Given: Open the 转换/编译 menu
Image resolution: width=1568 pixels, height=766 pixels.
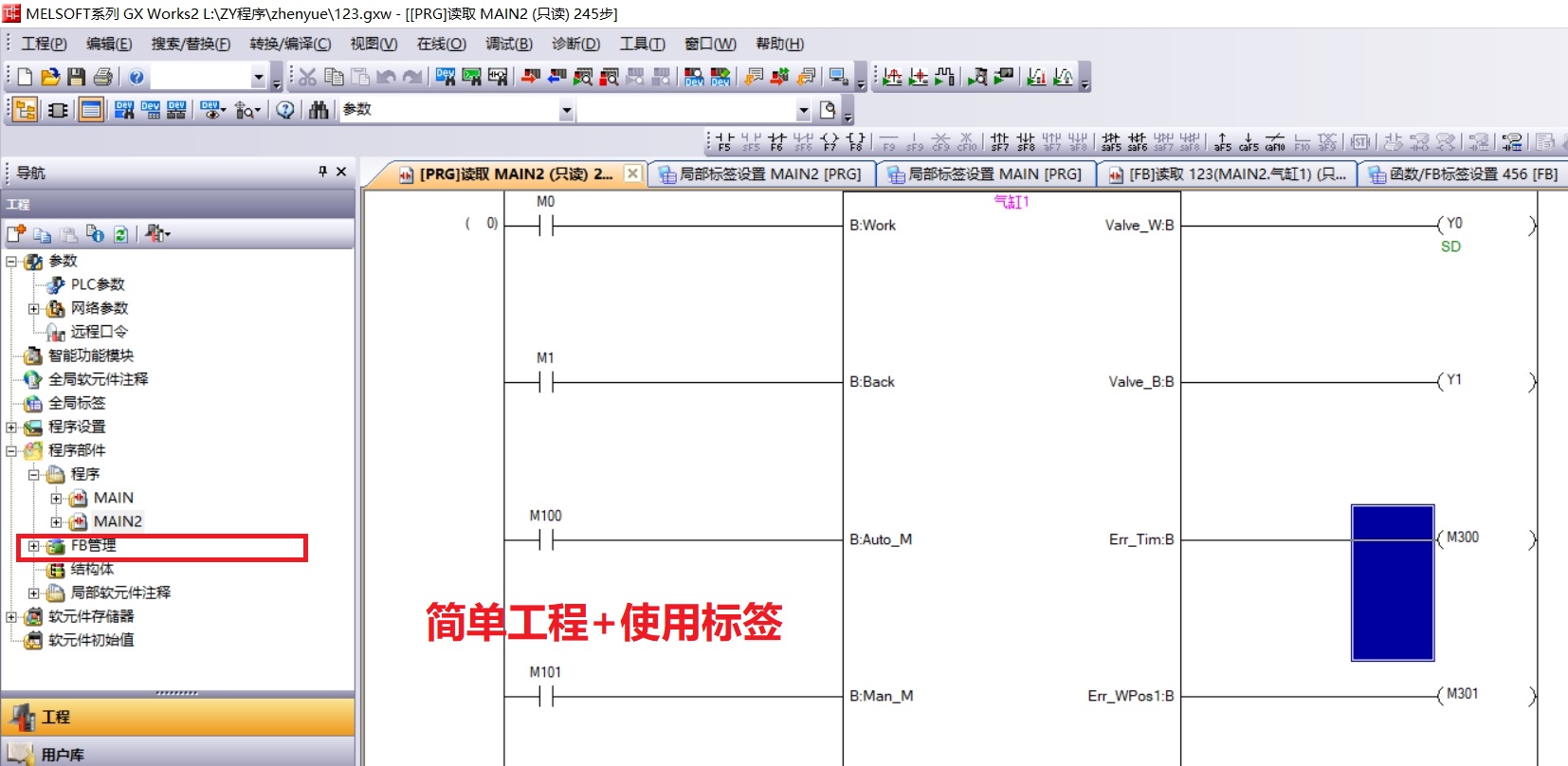Looking at the screenshot, I should tap(290, 44).
